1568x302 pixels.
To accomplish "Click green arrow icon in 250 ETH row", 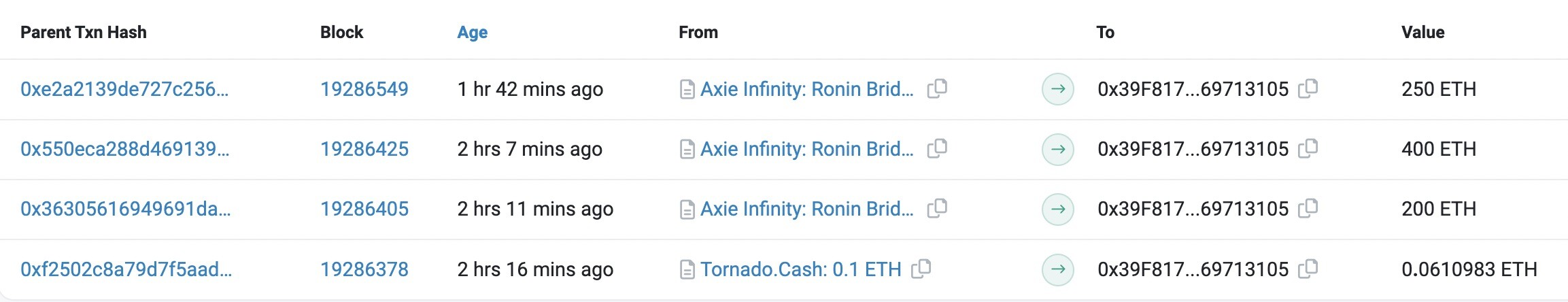I will click(1058, 89).
